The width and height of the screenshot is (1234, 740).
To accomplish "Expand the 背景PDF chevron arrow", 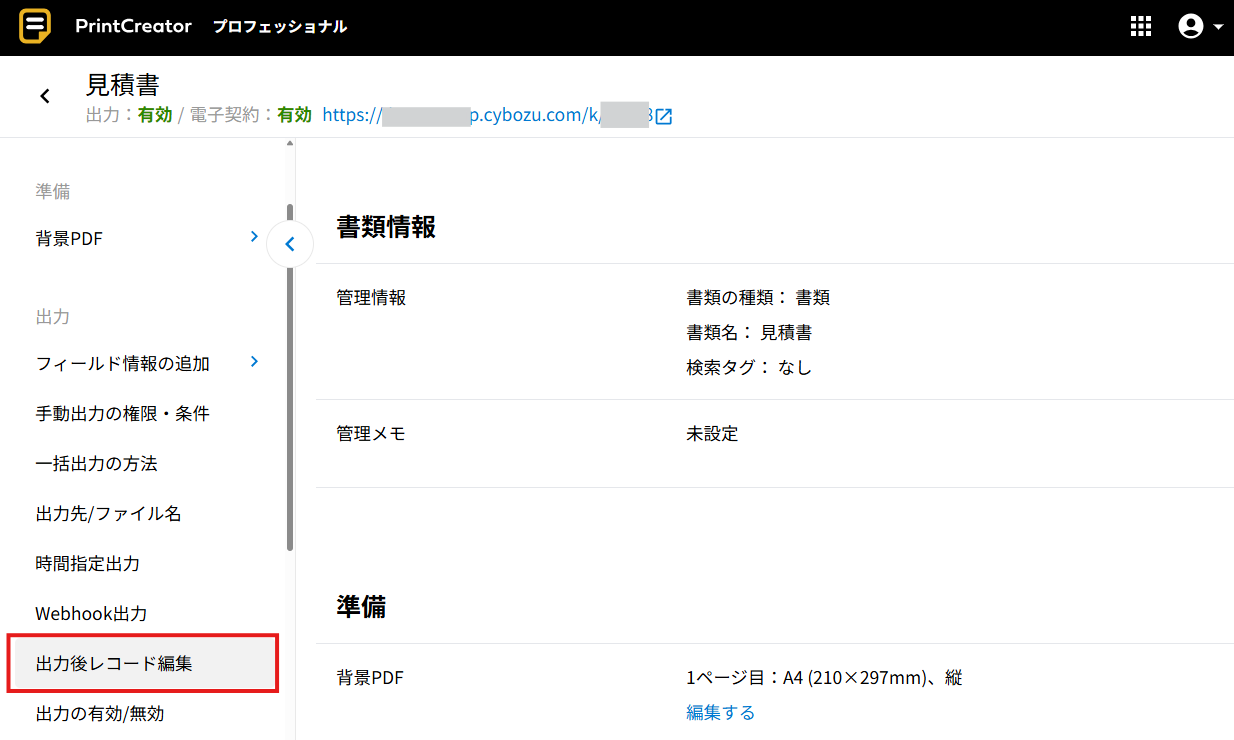I will tap(254, 237).
